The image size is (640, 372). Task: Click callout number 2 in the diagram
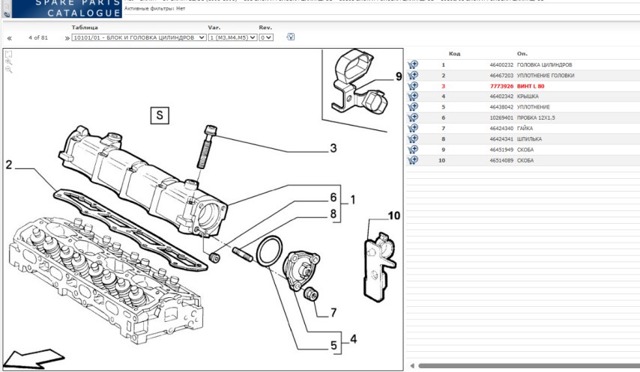tap(9, 165)
